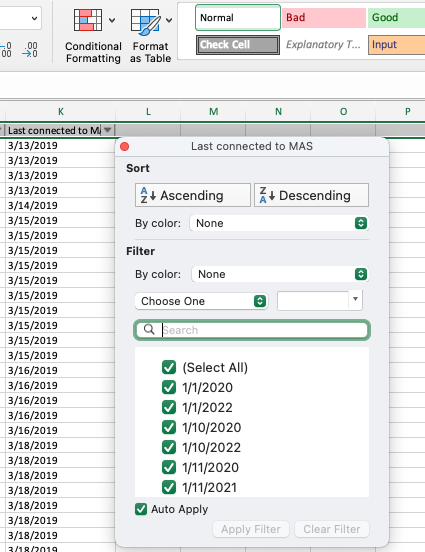Open the Filter By color dropdown
The image size is (425, 552).
[280, 274]
